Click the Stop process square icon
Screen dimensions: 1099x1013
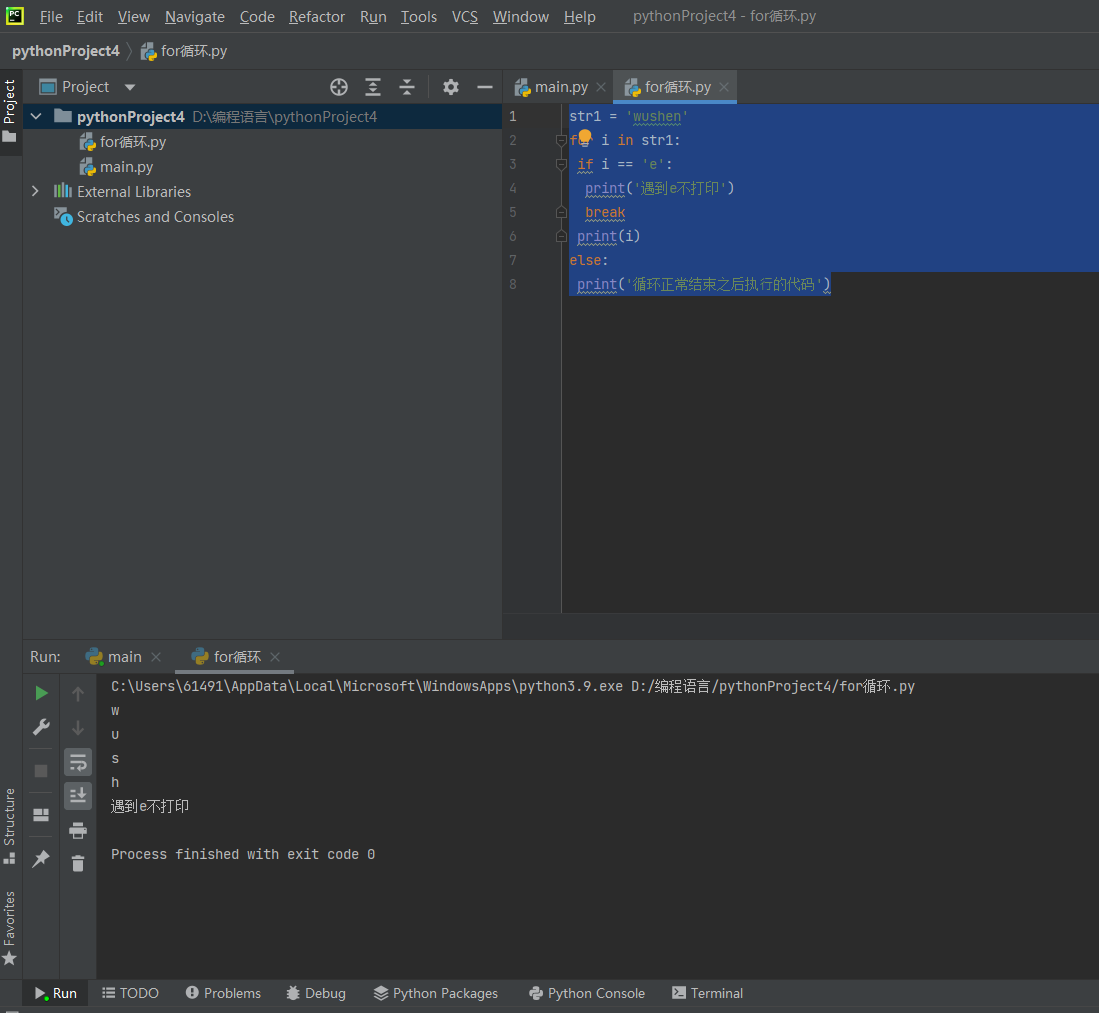[x=41, y=771]
